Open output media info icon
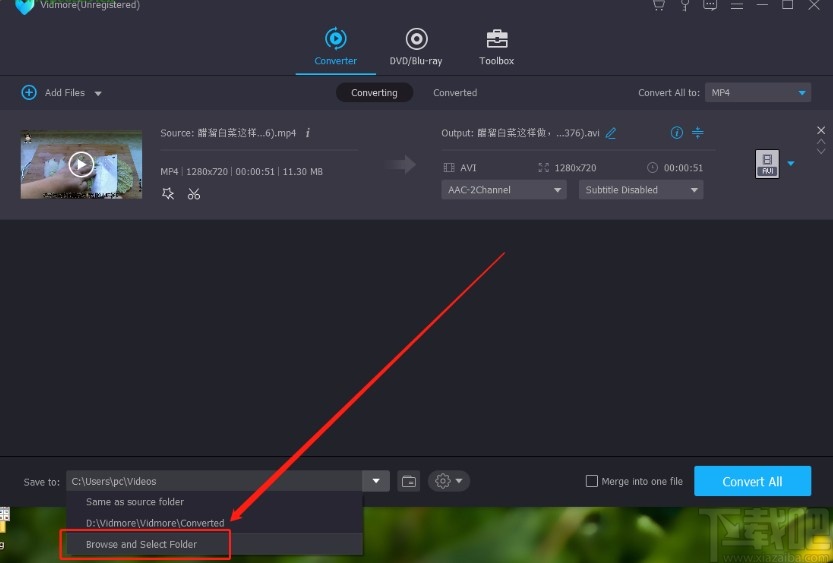Screen dimensions: 833x563 coord(676,132)
